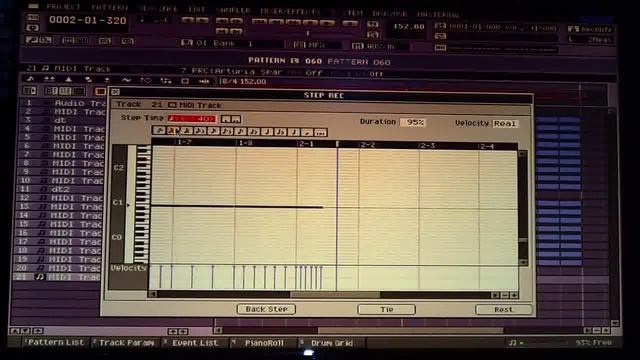This screenshot has width=640, height=360.
Task: Click measure marker 2-1 in ruler
Action: coord(306,144)
